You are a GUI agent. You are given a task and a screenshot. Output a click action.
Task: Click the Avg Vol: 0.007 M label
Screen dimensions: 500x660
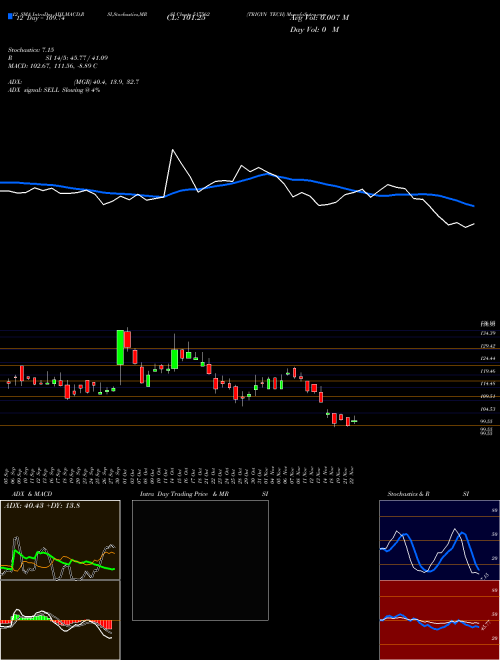tap(319, 18)
